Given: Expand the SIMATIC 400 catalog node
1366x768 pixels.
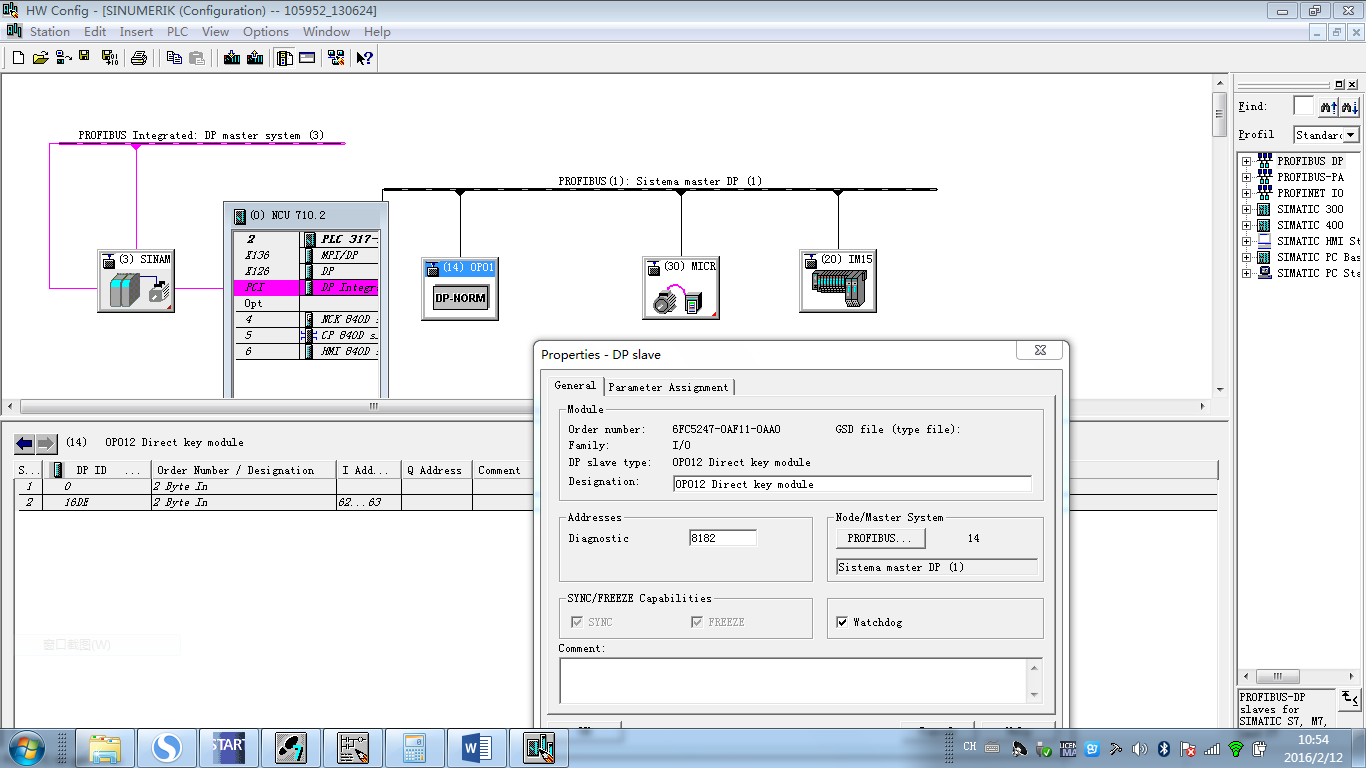Looking at the screenshot, I should [x=1247, y=225].
